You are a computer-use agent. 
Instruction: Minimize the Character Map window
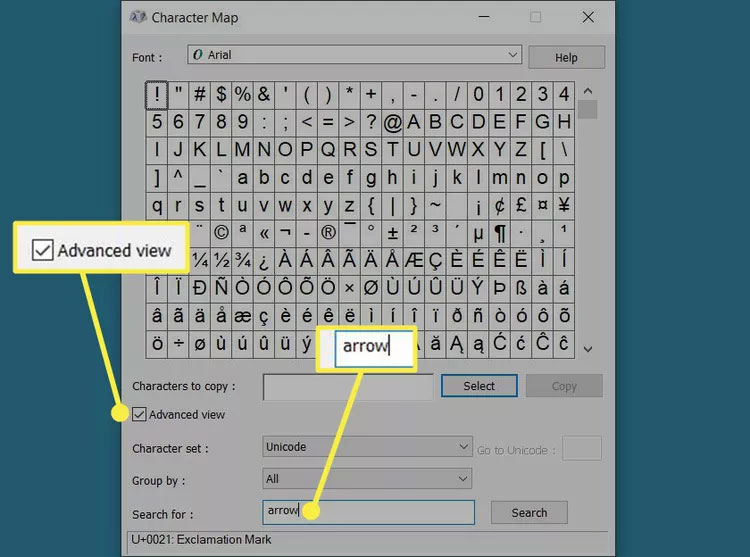[x=484, y=17]
